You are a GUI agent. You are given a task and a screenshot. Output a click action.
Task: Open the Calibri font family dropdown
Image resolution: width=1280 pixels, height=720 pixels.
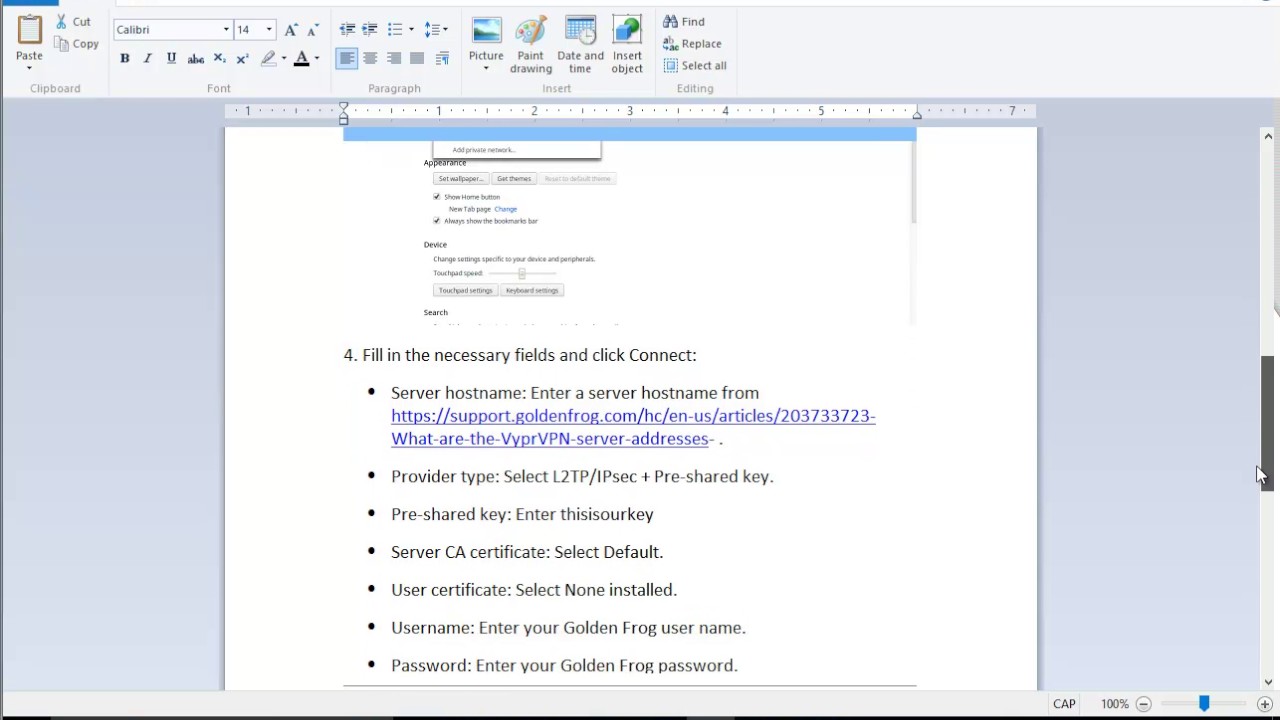tap(227, 29)
